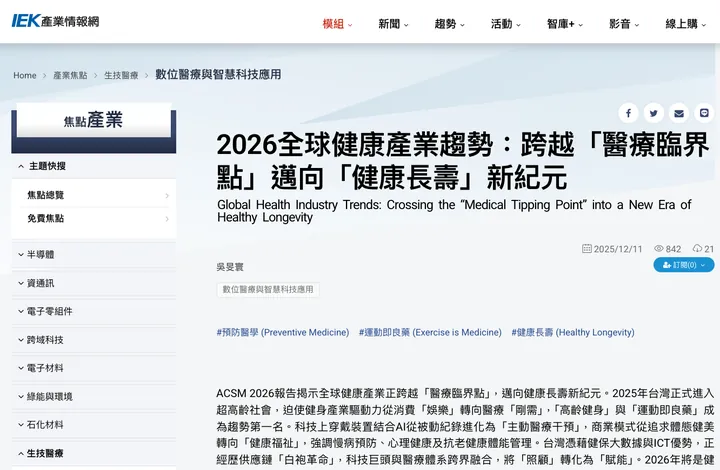The image size is (720, 470).
Task: Expand 電子零組件 category
Action: 94,312
